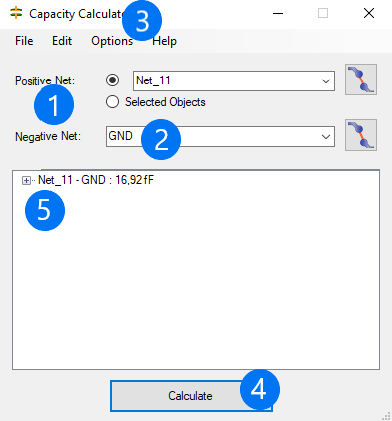Click the blue numbered marker 2
The image size is (392, 421).
point(161,139)
